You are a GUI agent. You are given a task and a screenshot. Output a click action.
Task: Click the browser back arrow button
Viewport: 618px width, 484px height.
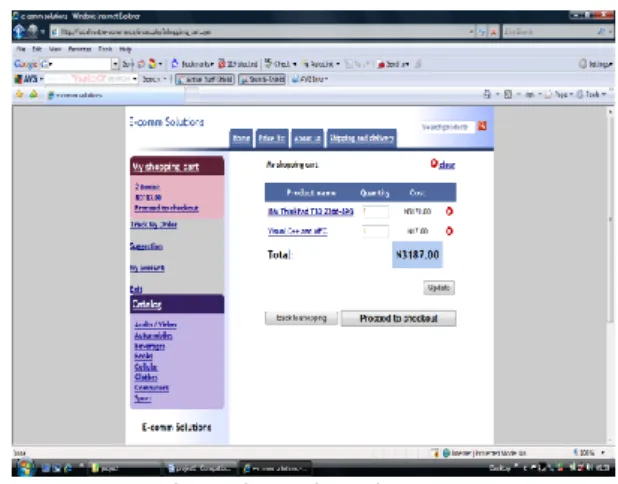[19, 31]
